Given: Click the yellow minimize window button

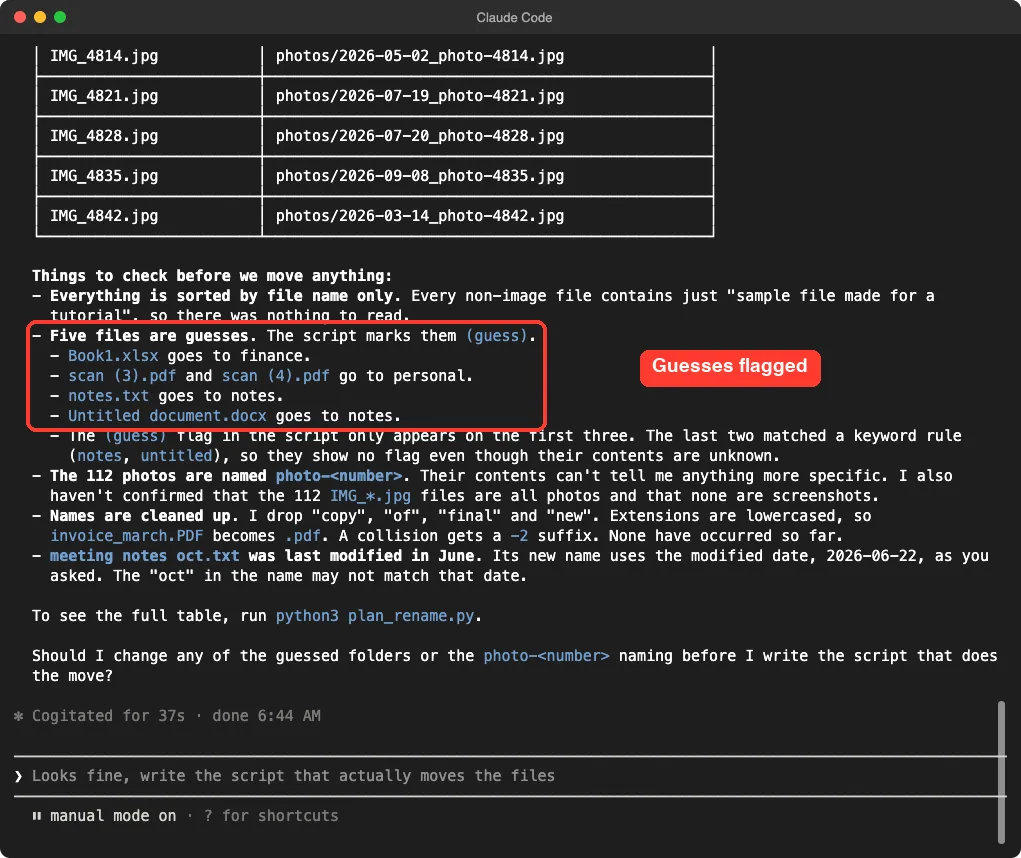Looking at the screenshot, I should click(x=40, y=18).
